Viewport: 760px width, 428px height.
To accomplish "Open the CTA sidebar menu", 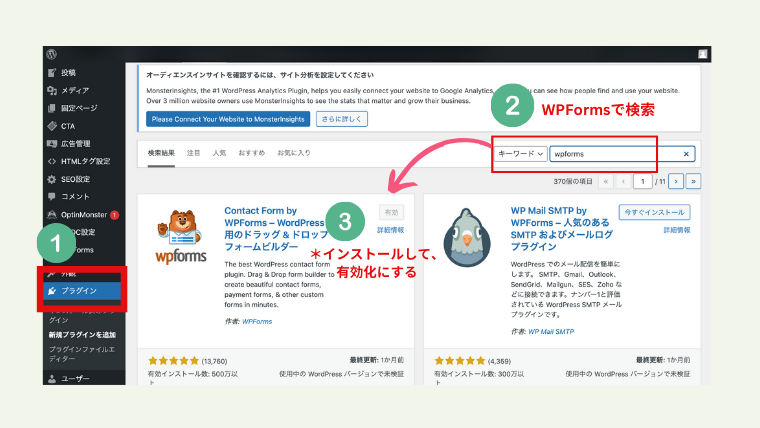I will (68, 126).
